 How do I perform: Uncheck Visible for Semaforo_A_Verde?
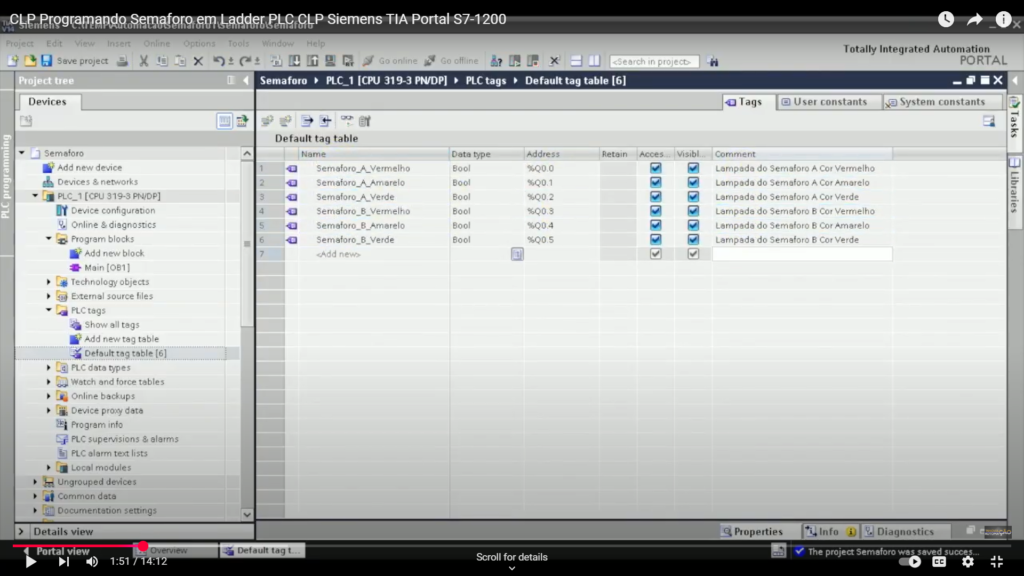(x=693, y=197)
